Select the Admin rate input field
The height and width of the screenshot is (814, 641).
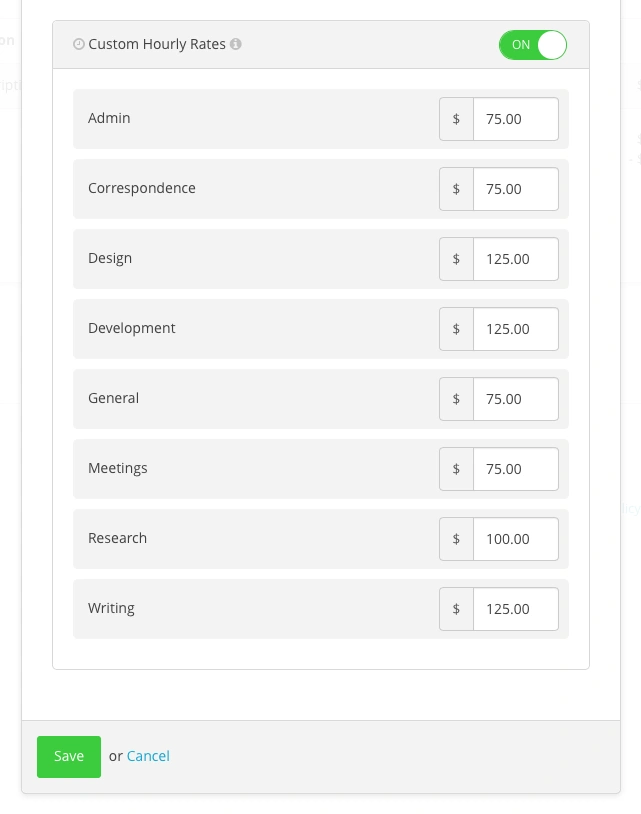pos(515,118)
